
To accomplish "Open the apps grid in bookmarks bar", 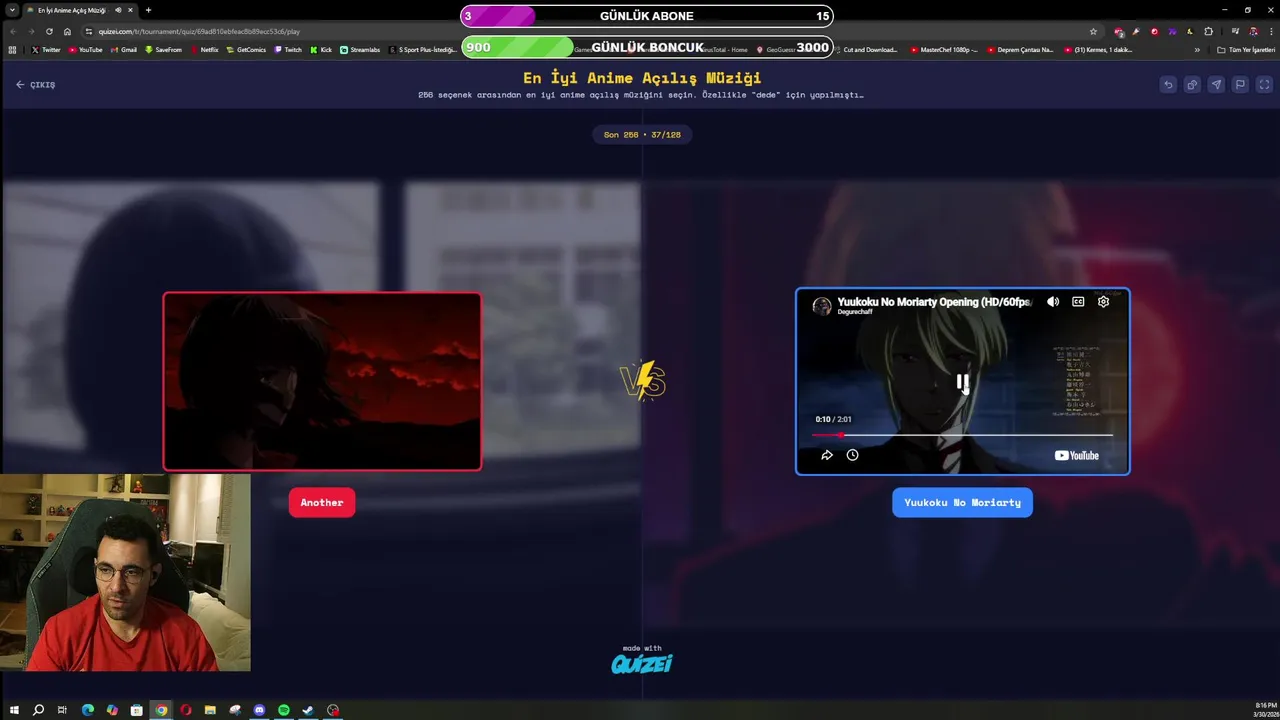I will (x=12, y=49).
